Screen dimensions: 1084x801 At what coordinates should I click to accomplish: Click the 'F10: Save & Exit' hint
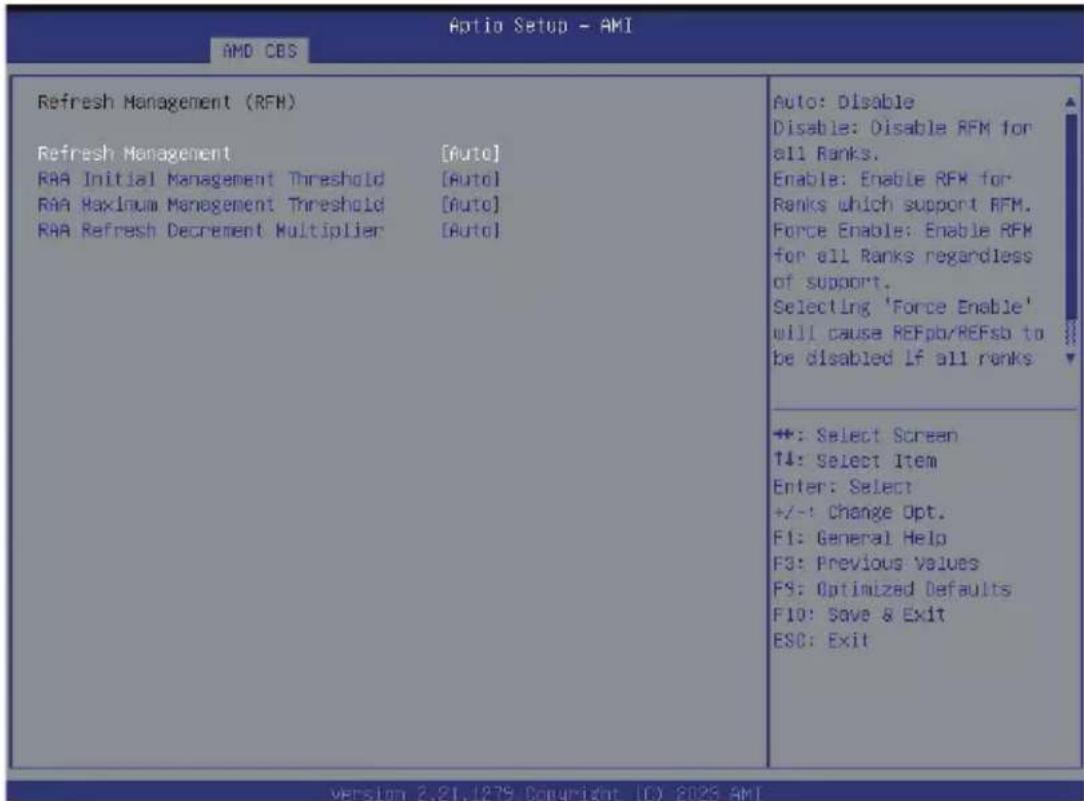coord(859,614)
